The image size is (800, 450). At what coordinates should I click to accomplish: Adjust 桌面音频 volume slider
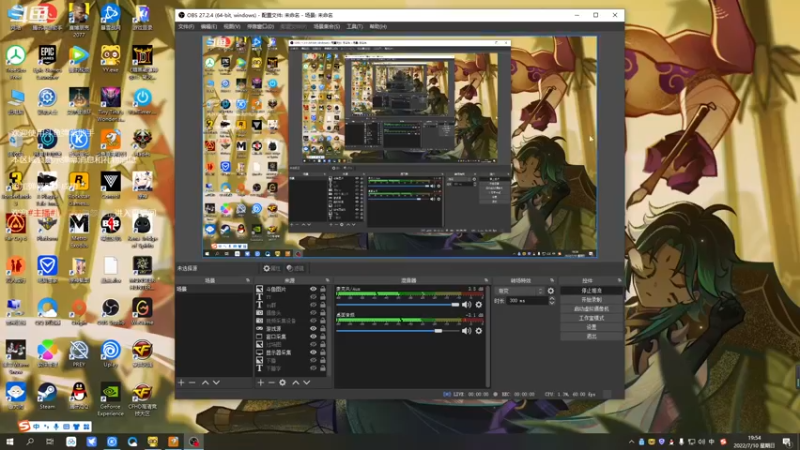coord(397,331)
